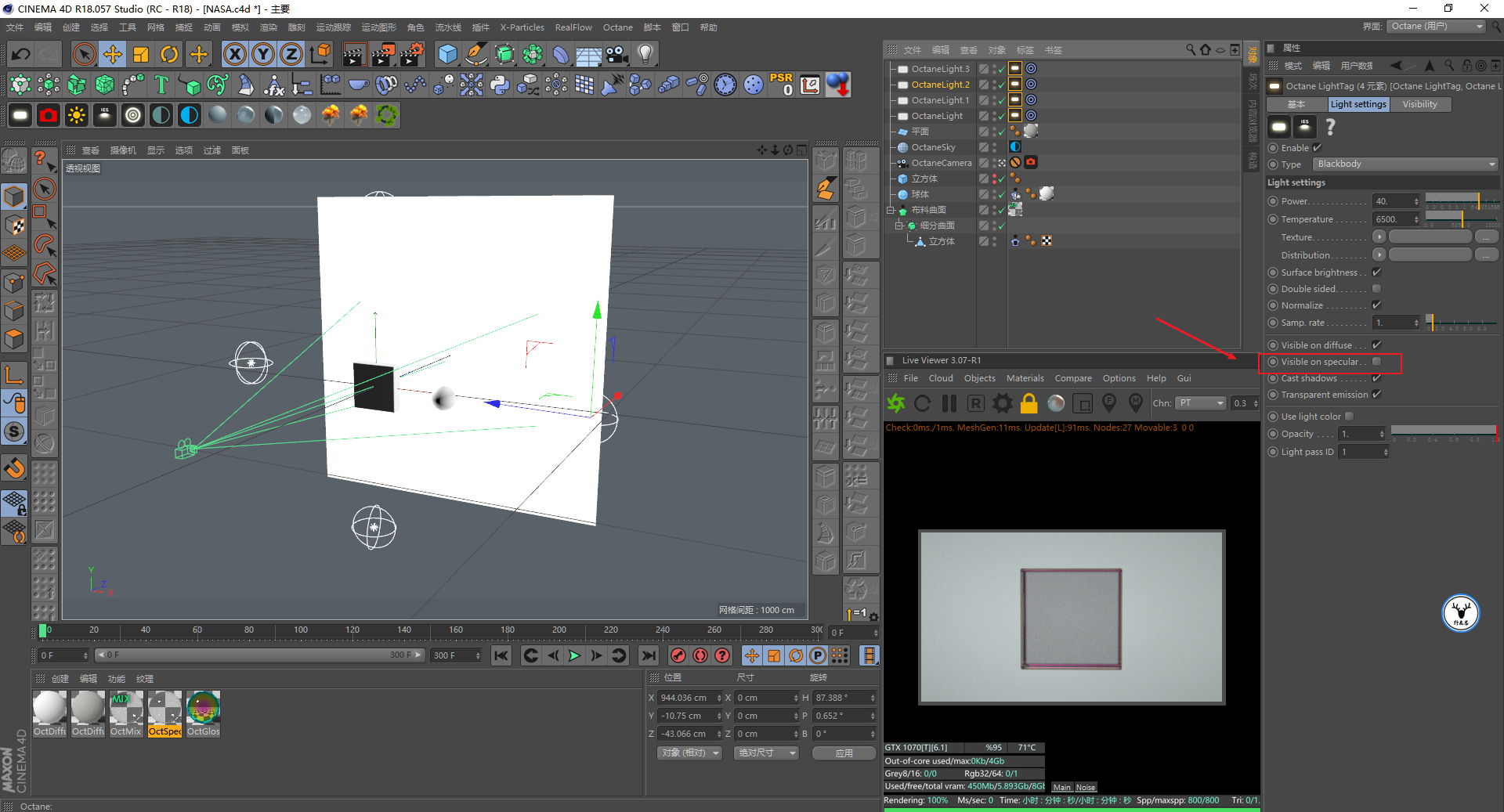Expand the Distribution arrow button
The height and width of the screenshot is (812, 1504).
coord(1379,255)
